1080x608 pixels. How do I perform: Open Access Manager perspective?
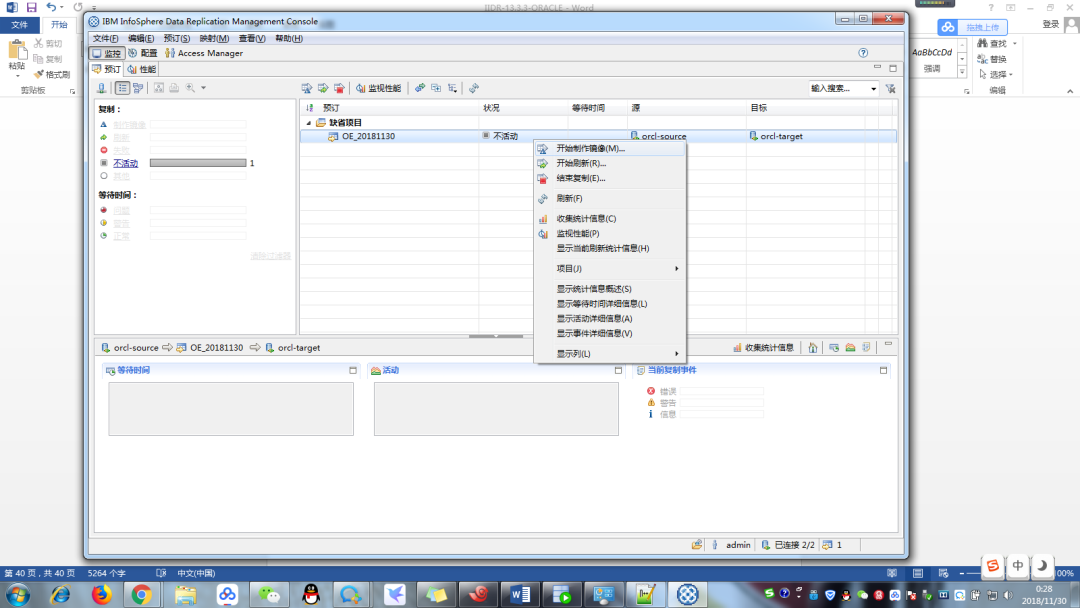click(204, 53)
